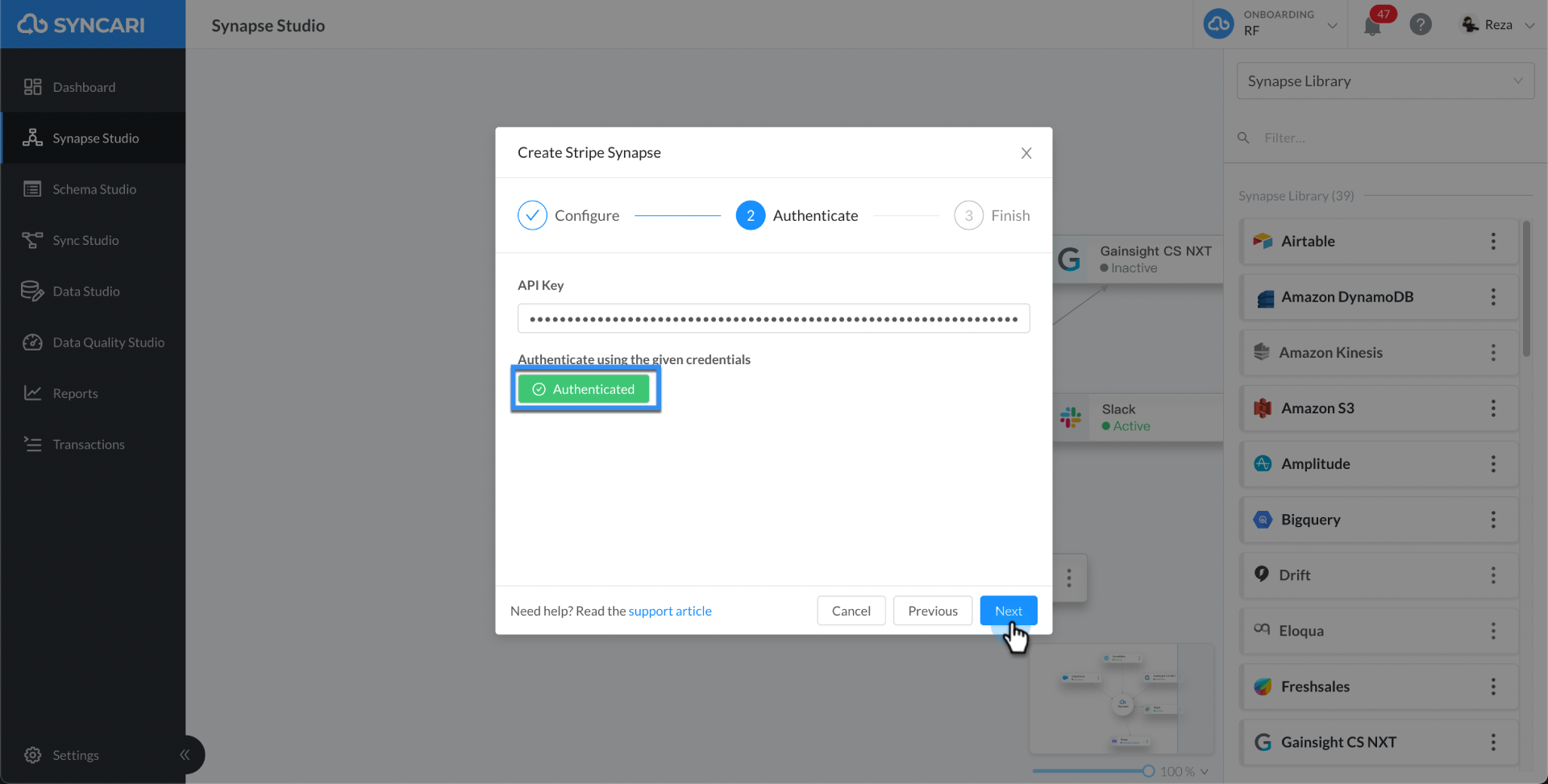Click the Syncari logo
Viewport: 1548px width, 784px height.
(x=81, y=25)
